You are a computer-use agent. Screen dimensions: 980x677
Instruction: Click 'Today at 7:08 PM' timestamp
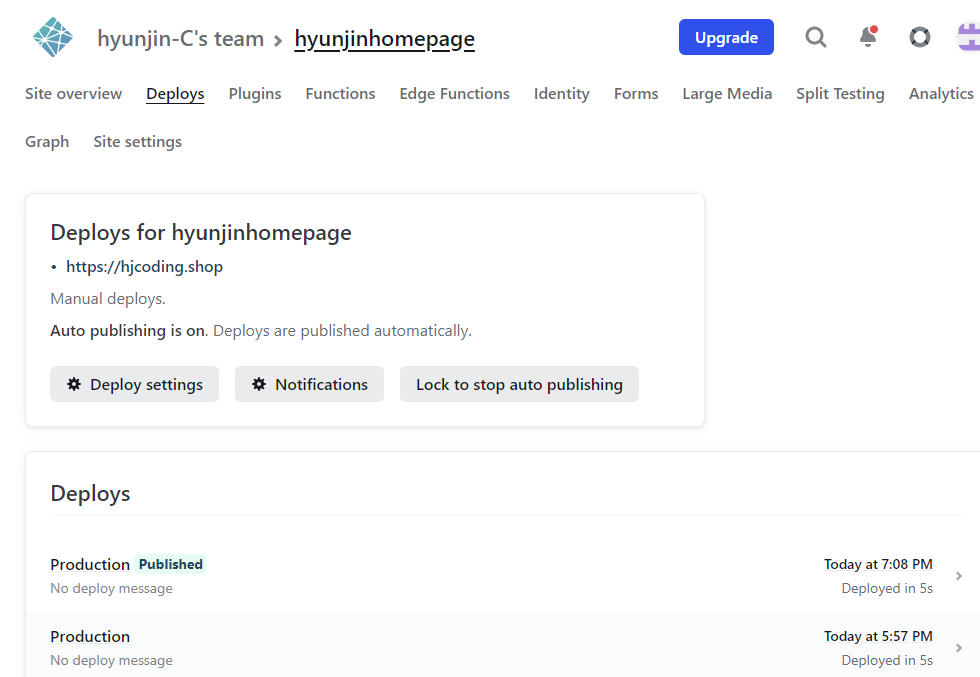coord(878,564)
